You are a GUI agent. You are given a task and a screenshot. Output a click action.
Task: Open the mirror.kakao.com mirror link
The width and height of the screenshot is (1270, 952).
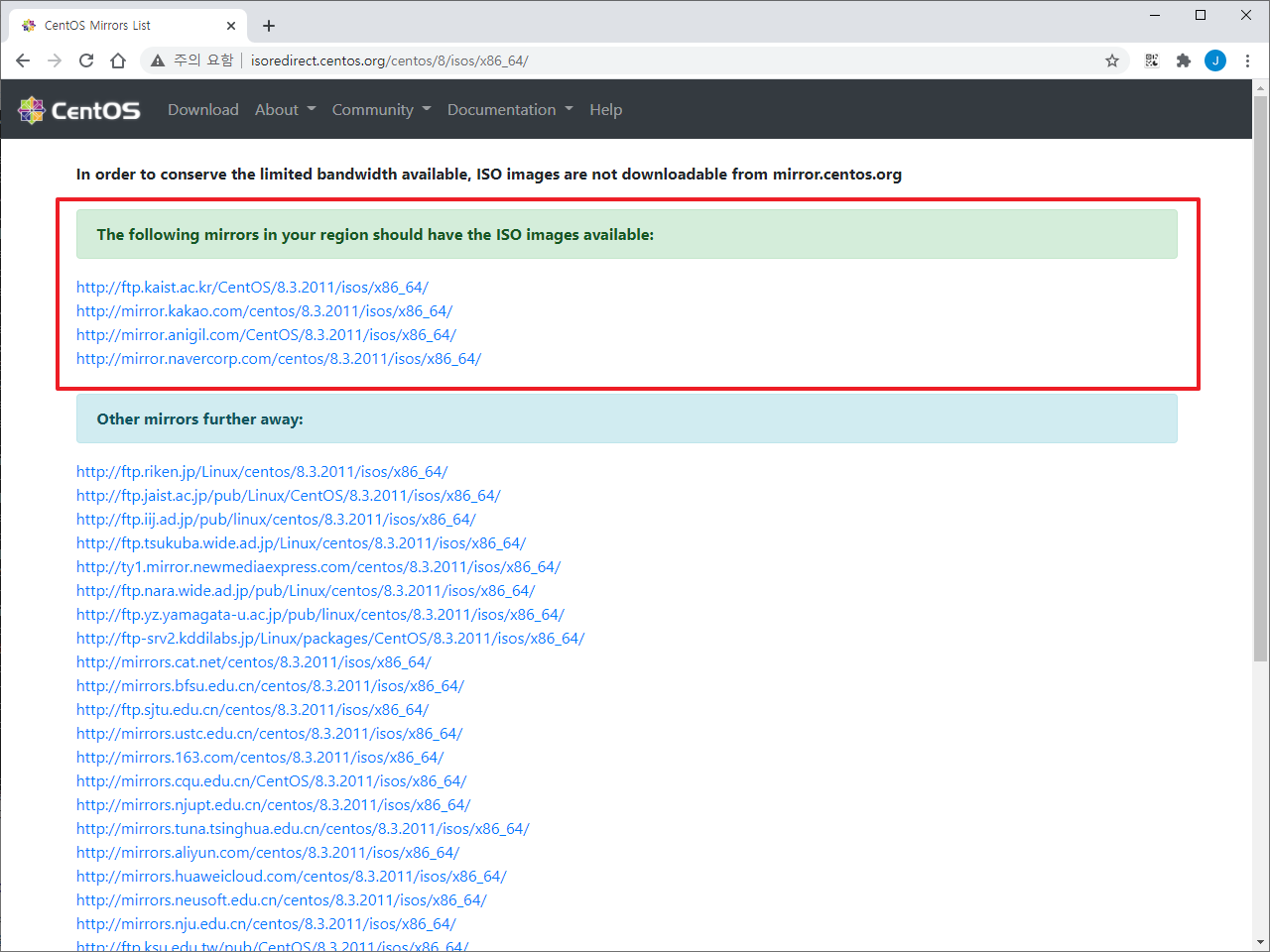[264, 311]
